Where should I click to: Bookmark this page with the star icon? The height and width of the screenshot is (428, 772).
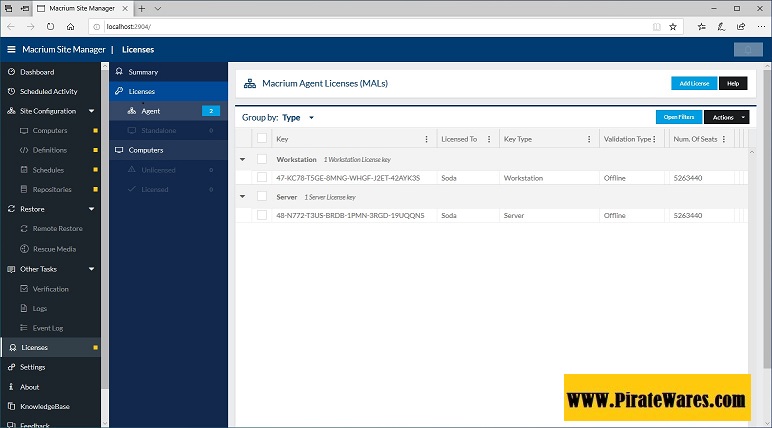(673, 26)
